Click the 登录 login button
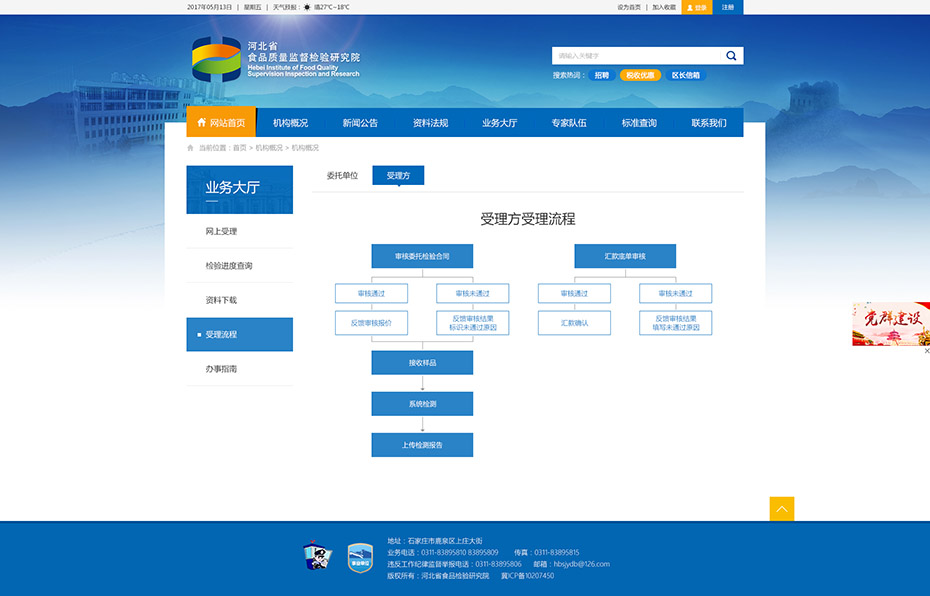This screenshot has height=596, width=930. (x=697, y=7)
